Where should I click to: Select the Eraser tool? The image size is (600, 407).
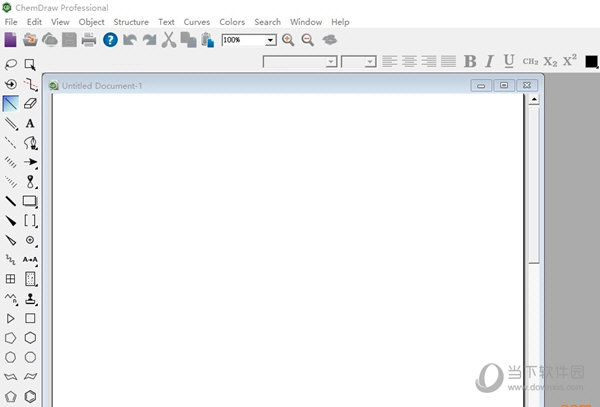pyautogui.click(x=30, y=103)
